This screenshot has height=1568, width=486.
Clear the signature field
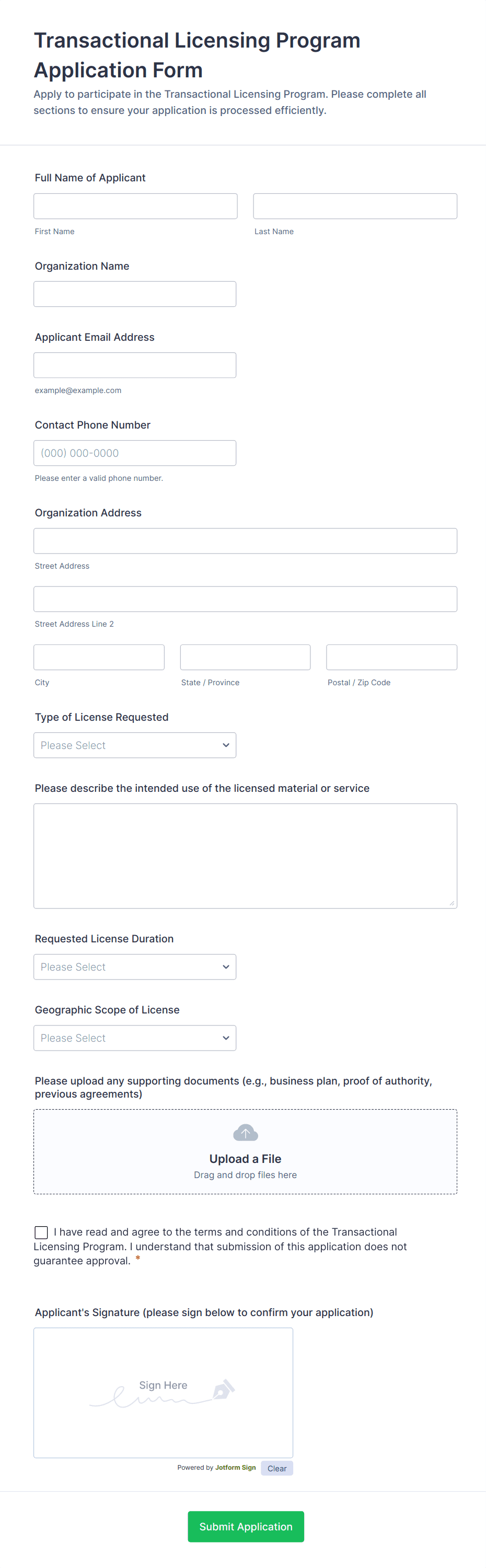coord(277,1468)
